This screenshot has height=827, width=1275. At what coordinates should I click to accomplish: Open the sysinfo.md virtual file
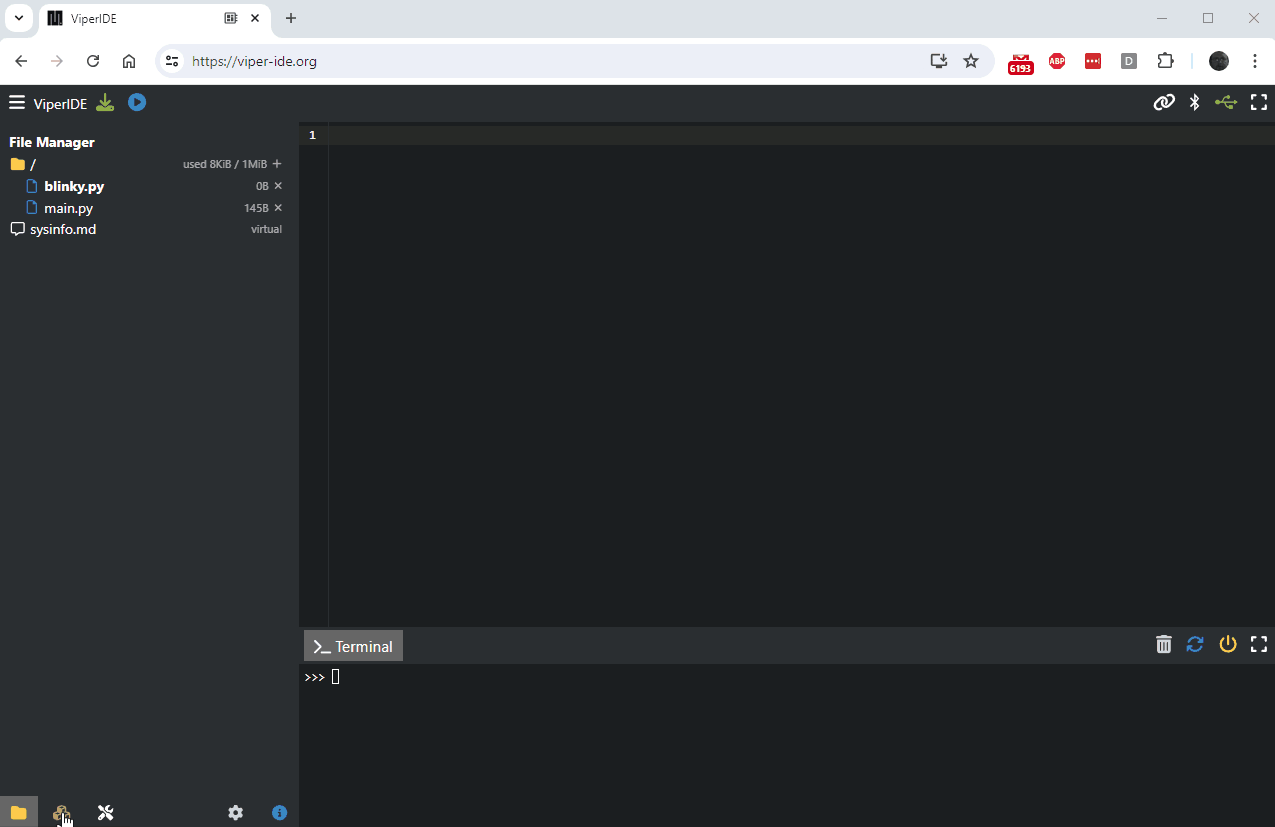tap(63, 228)
